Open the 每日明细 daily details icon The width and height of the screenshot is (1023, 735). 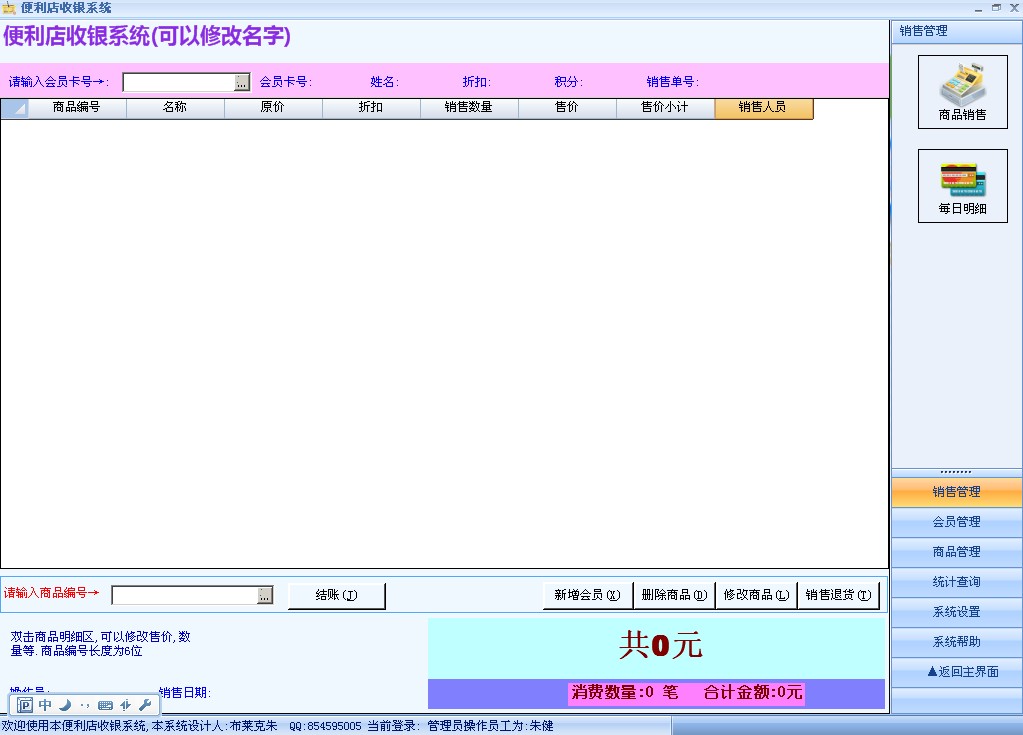(962, 186)
